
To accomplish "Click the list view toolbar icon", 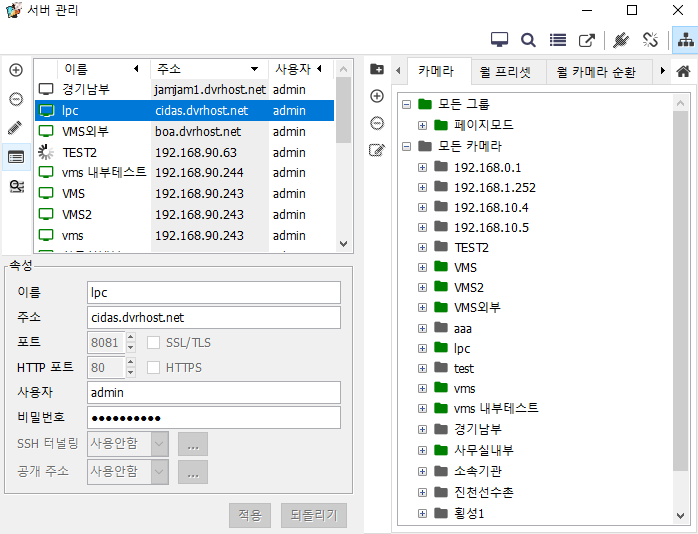I will pyautogui.click(x=557, y=40).
